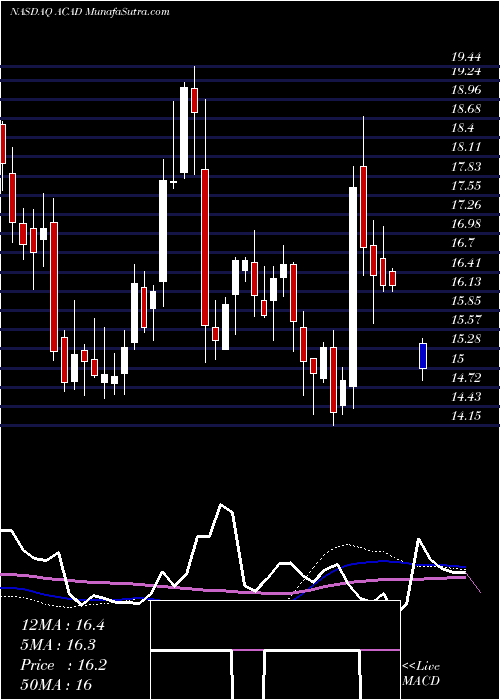Click the 17.55 price axis label
This screenshot has height=700, width=500.
(x=466, y=186)
